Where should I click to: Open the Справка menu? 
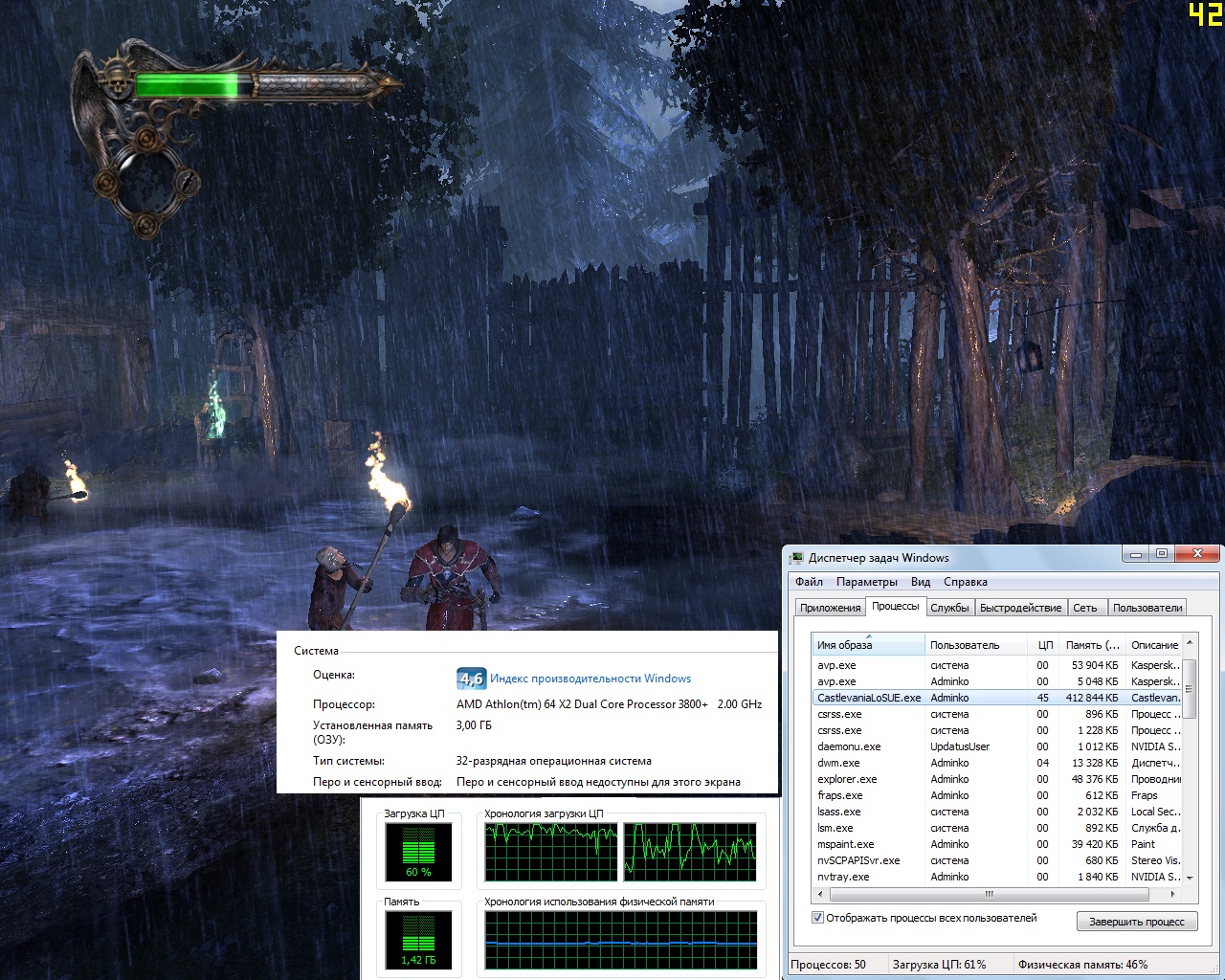click(965, 582)
